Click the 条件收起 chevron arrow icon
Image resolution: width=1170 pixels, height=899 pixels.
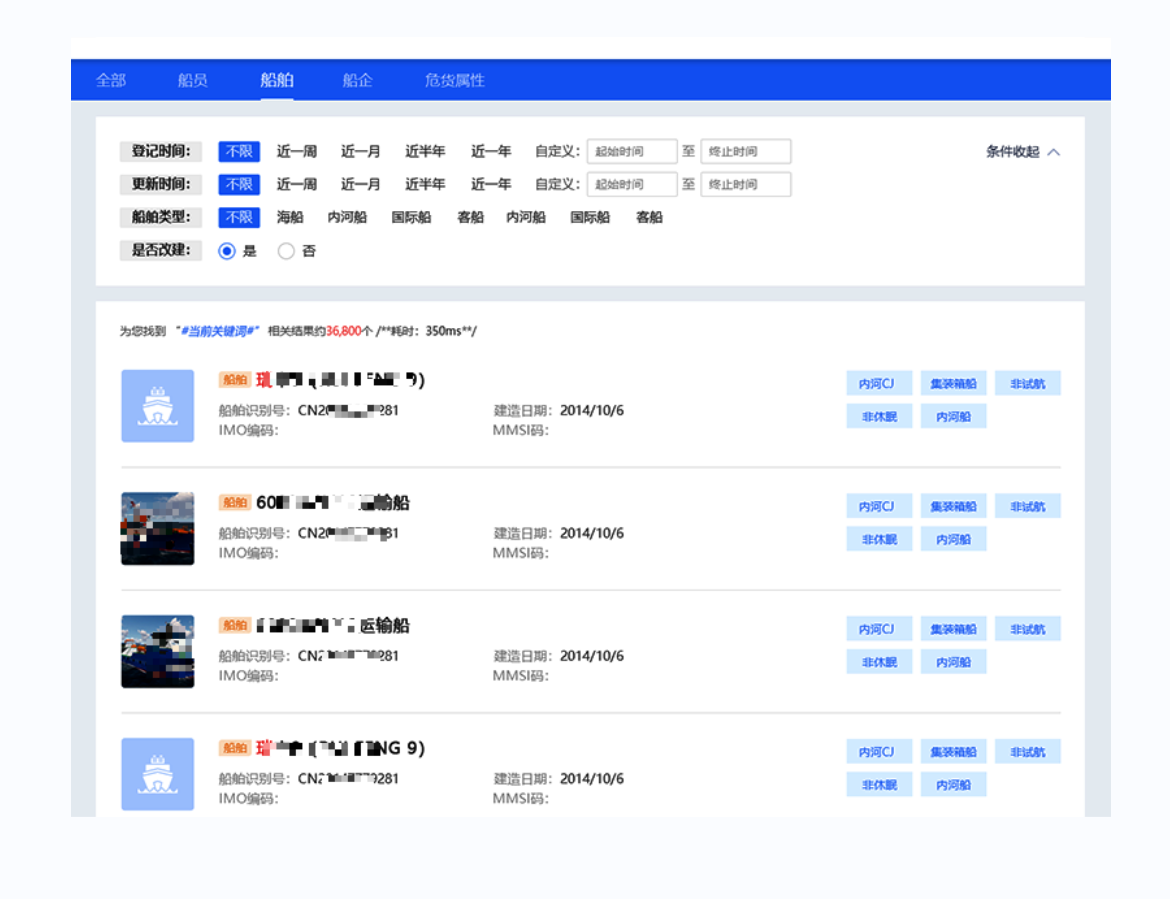coord(1053,152)
